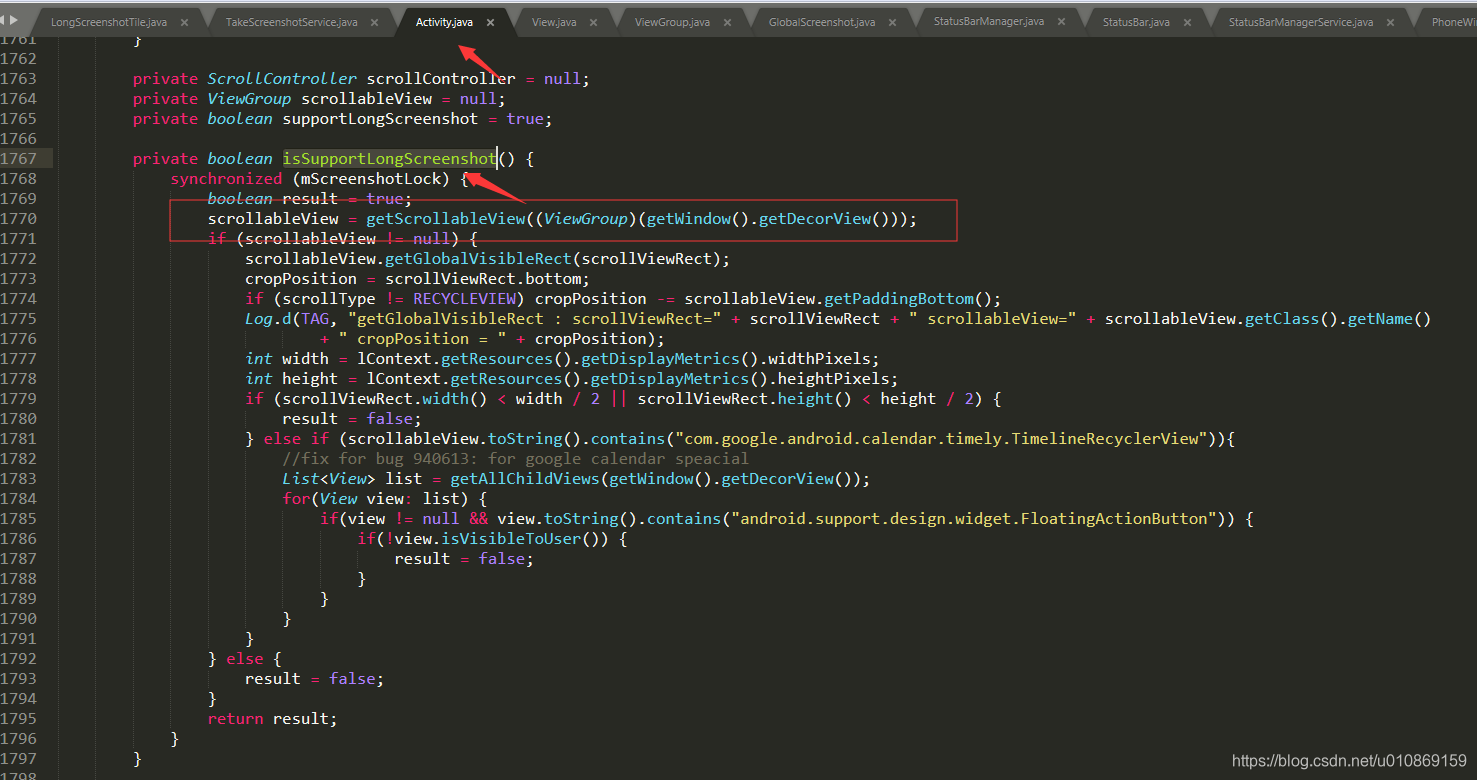Select the StatusBar.java tab

coord(1136,21)
